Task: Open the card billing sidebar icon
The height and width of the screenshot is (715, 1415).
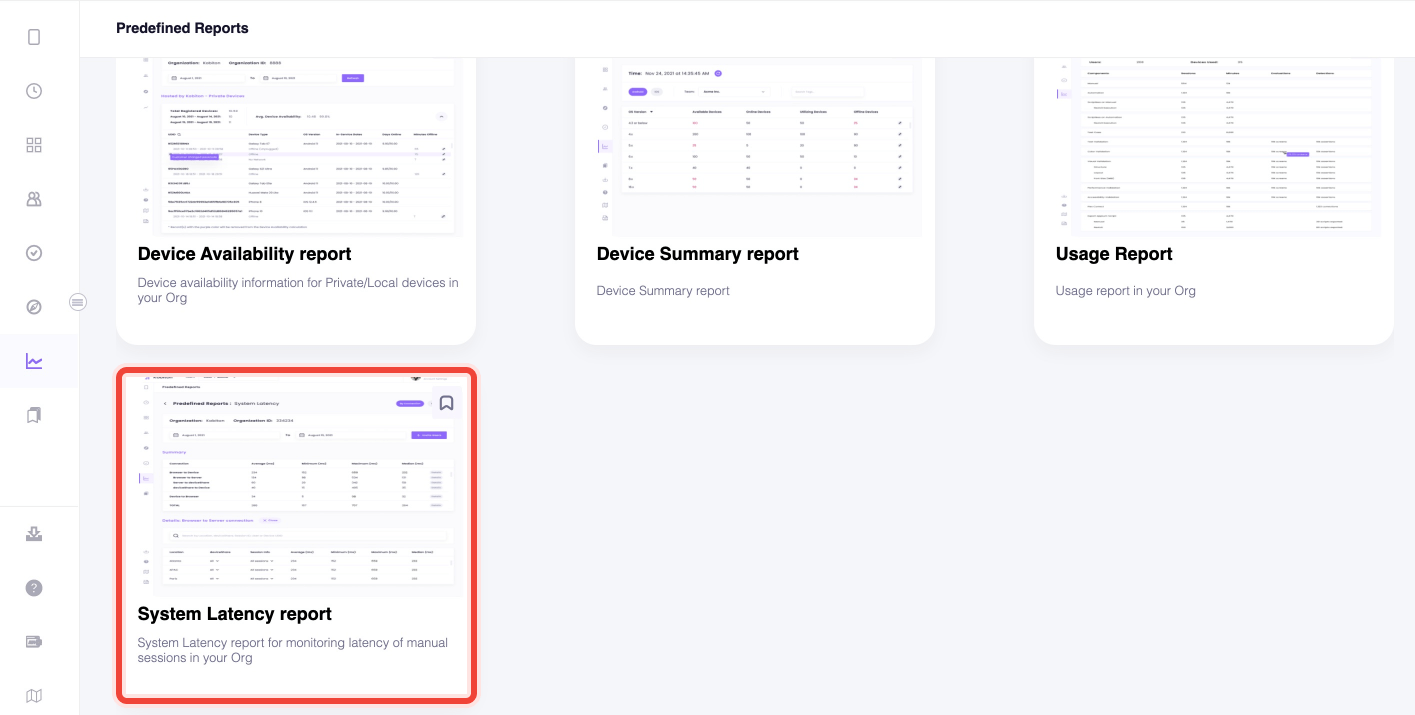Action: (x=34, y=642)
